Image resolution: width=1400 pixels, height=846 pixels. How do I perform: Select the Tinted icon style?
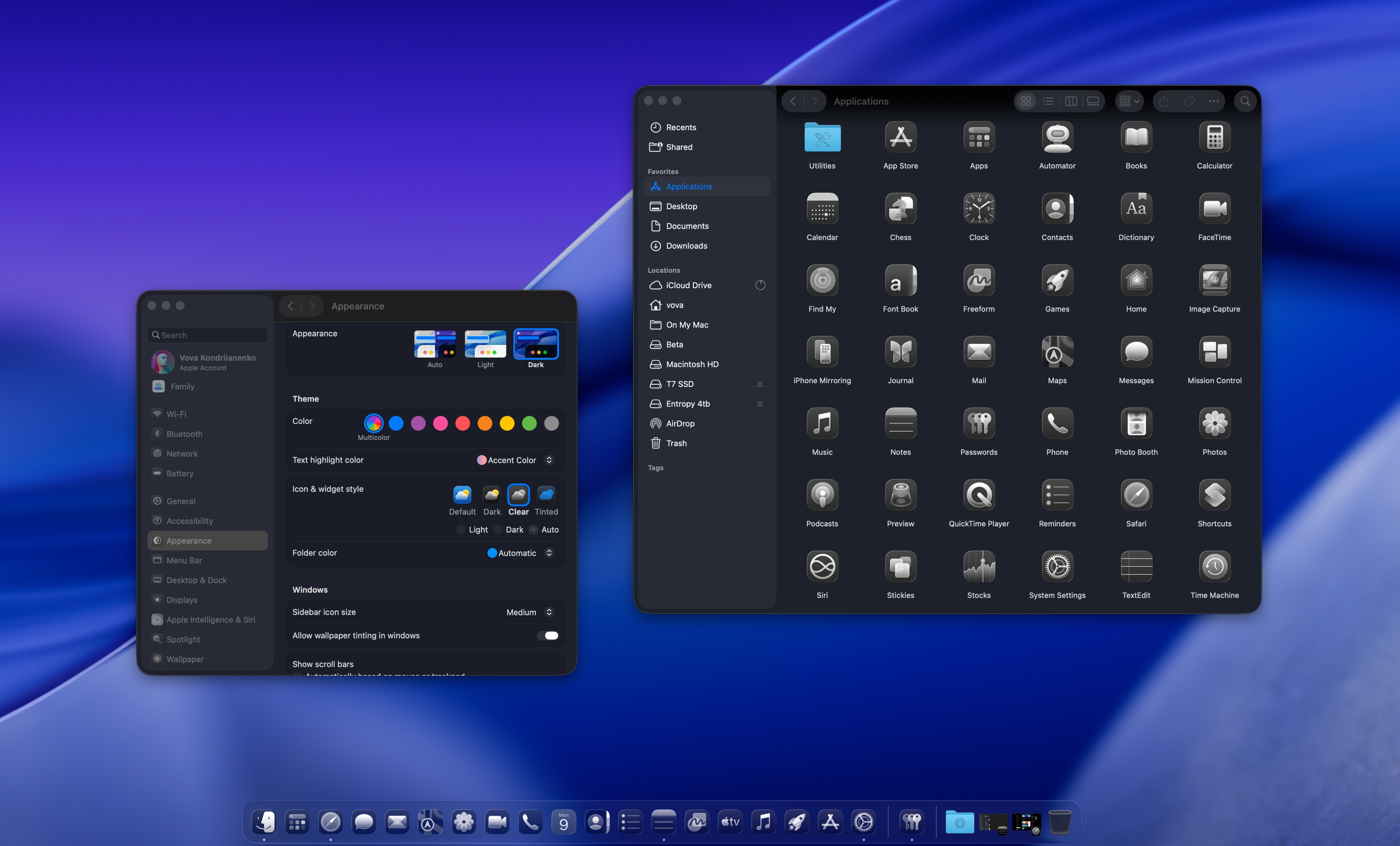546,495
